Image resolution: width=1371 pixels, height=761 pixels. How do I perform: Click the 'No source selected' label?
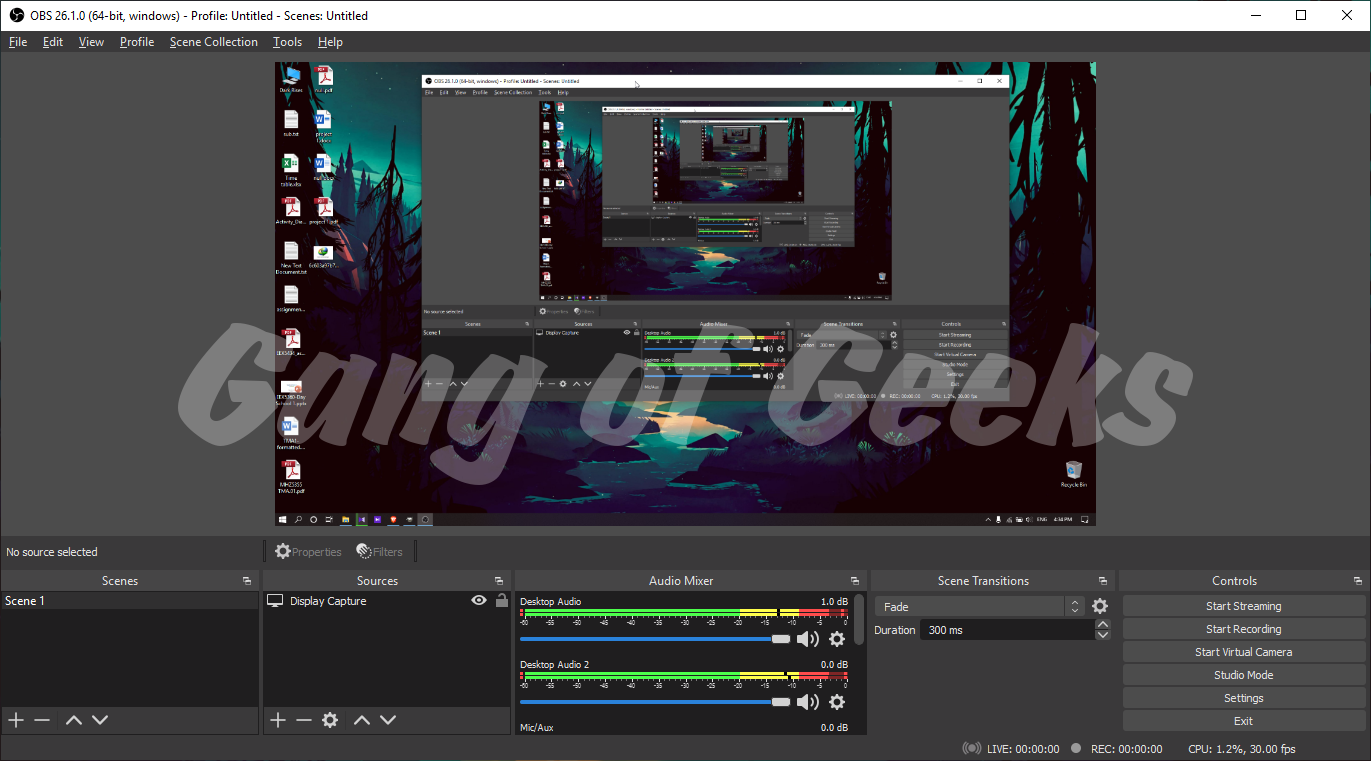(x=52, y=552)
